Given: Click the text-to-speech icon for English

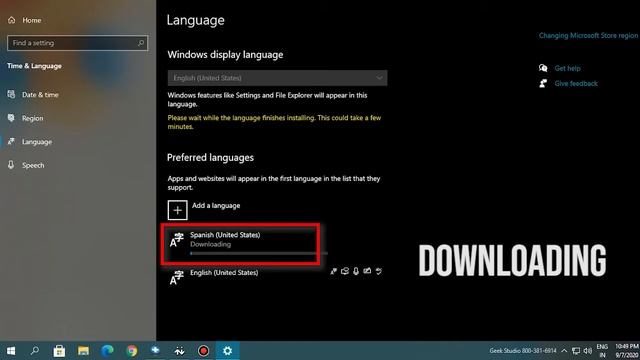Looking at the screenshot, I should (345, 271).
